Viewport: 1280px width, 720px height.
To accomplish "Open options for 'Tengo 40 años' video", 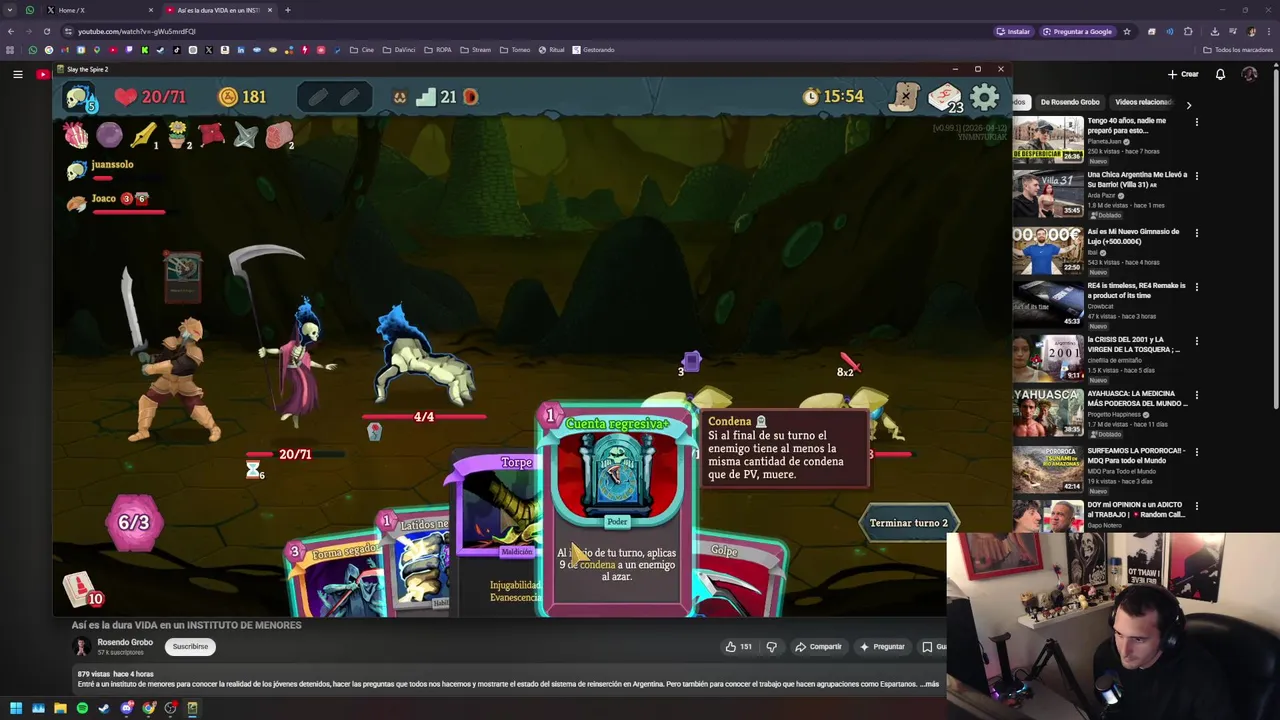I will click(x=1196, y=121).
